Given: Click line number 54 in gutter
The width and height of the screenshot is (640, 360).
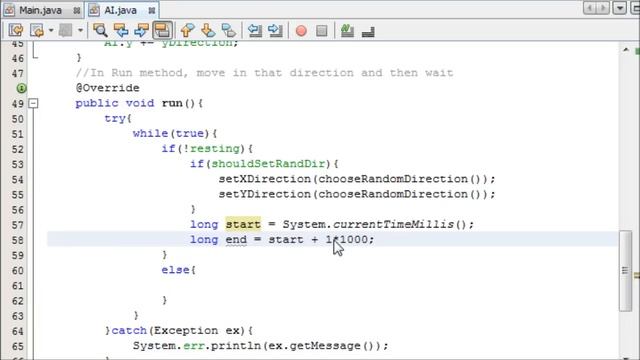Looking at the screenshot, I should pyautogui.click(x=18, y=180).
